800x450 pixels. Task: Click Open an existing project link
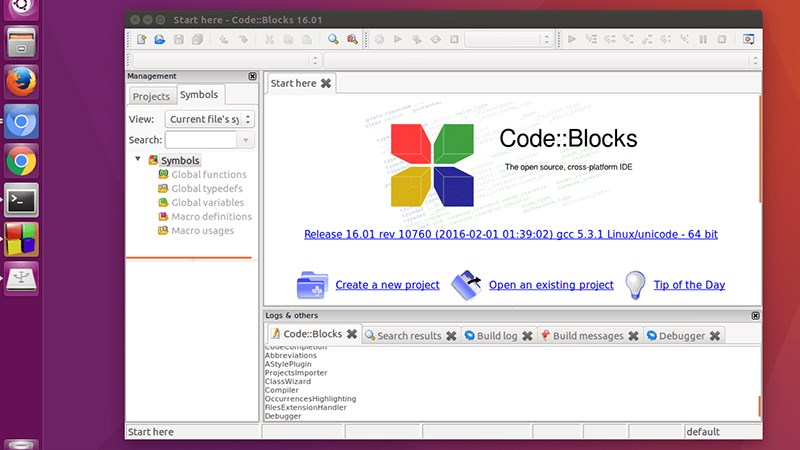click(x=551, y=285)
